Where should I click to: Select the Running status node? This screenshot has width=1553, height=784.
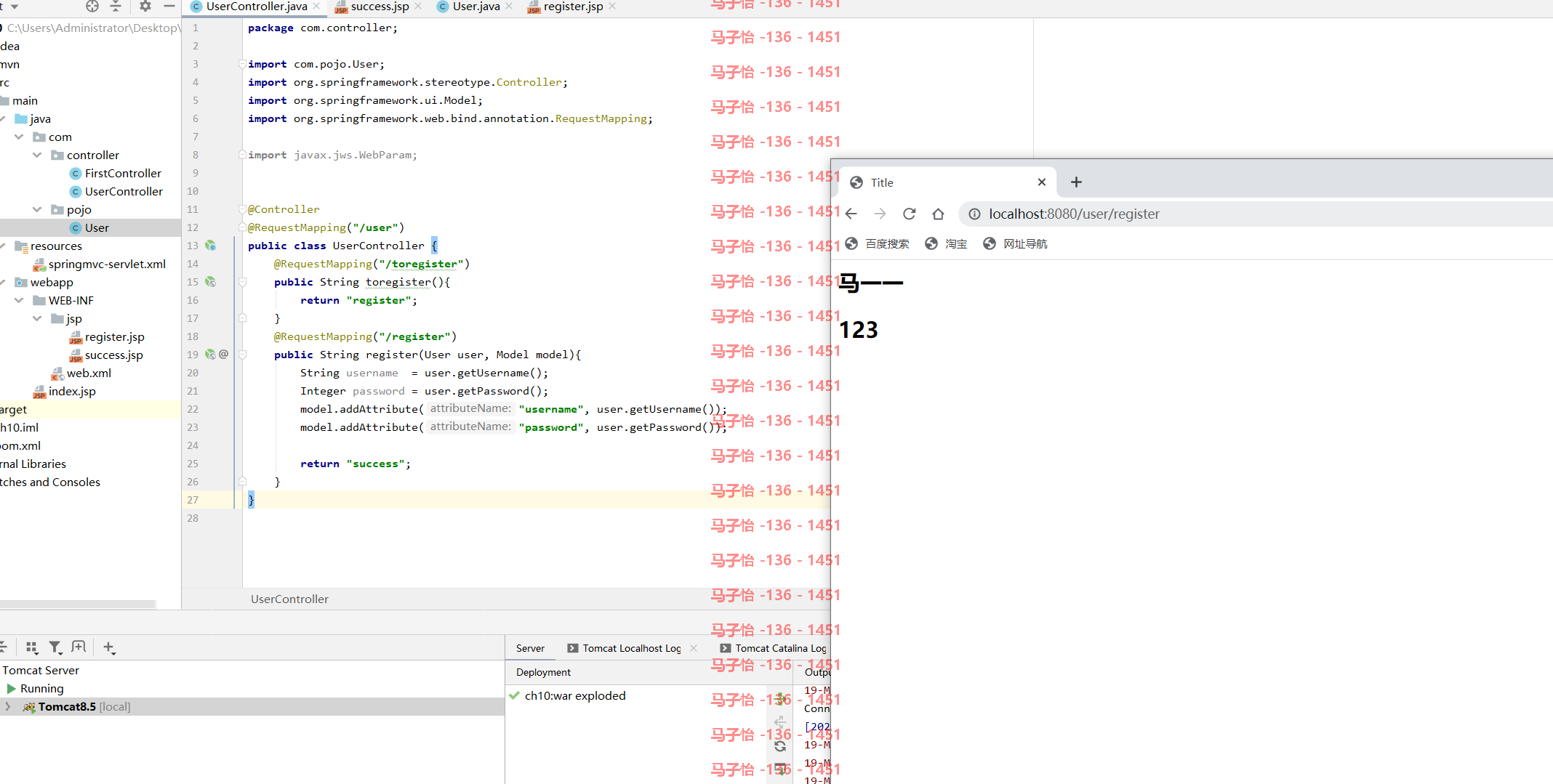tap(36, 688)
